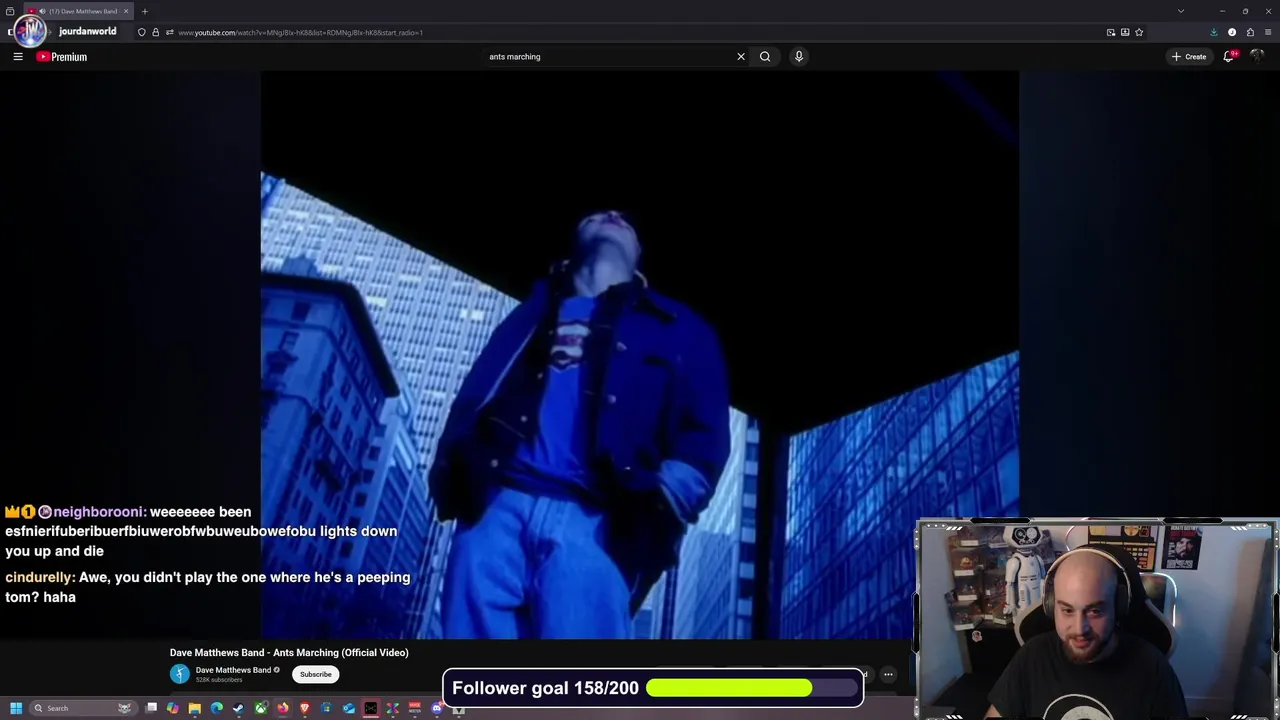The height and width of the screenshot is (720, 1280).
Task: Click the Ants Marching video title
Action: [289, 653]
